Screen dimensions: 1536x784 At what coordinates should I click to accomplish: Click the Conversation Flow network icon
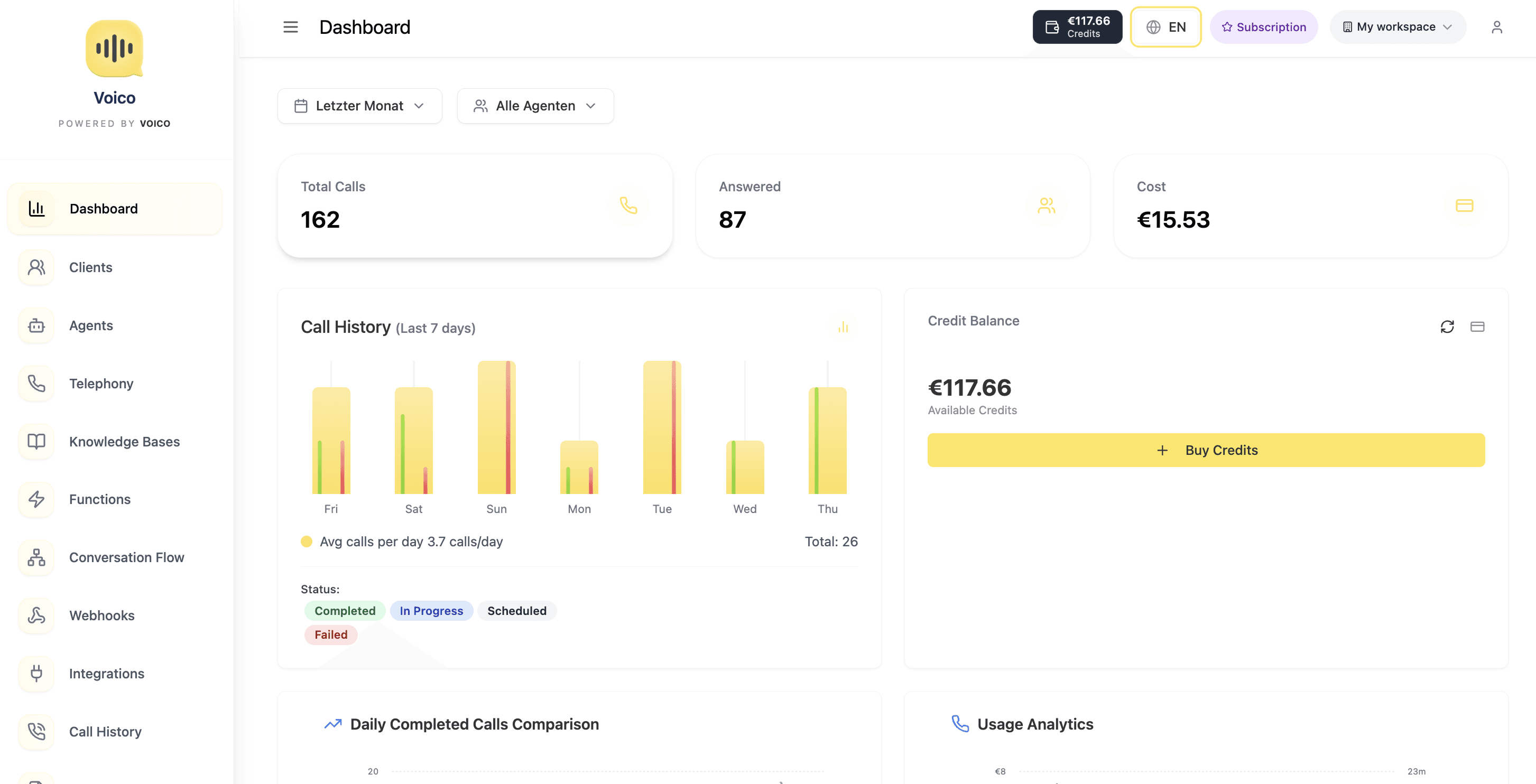[36, 557]
